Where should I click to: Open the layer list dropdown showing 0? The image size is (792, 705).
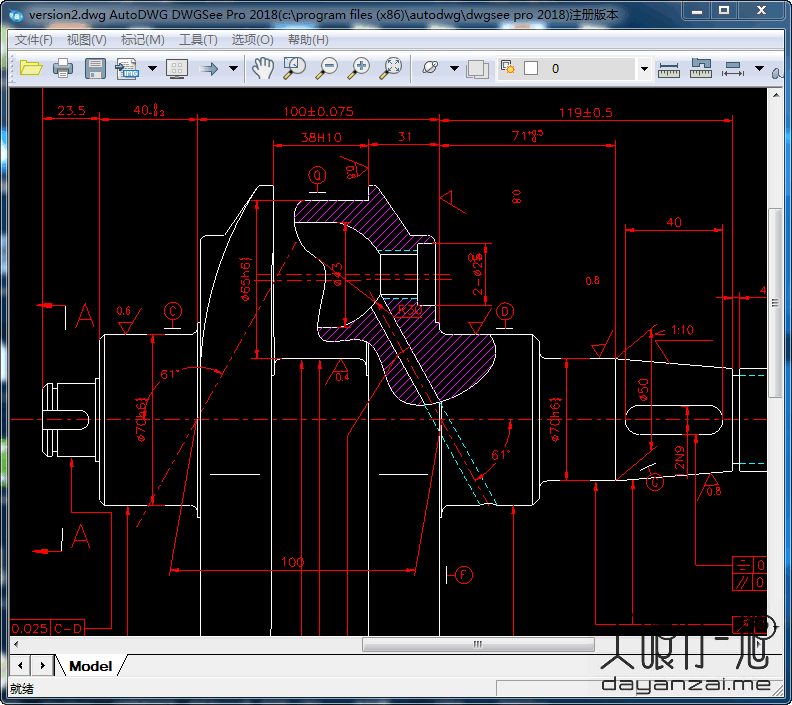(x=644, y=69)
